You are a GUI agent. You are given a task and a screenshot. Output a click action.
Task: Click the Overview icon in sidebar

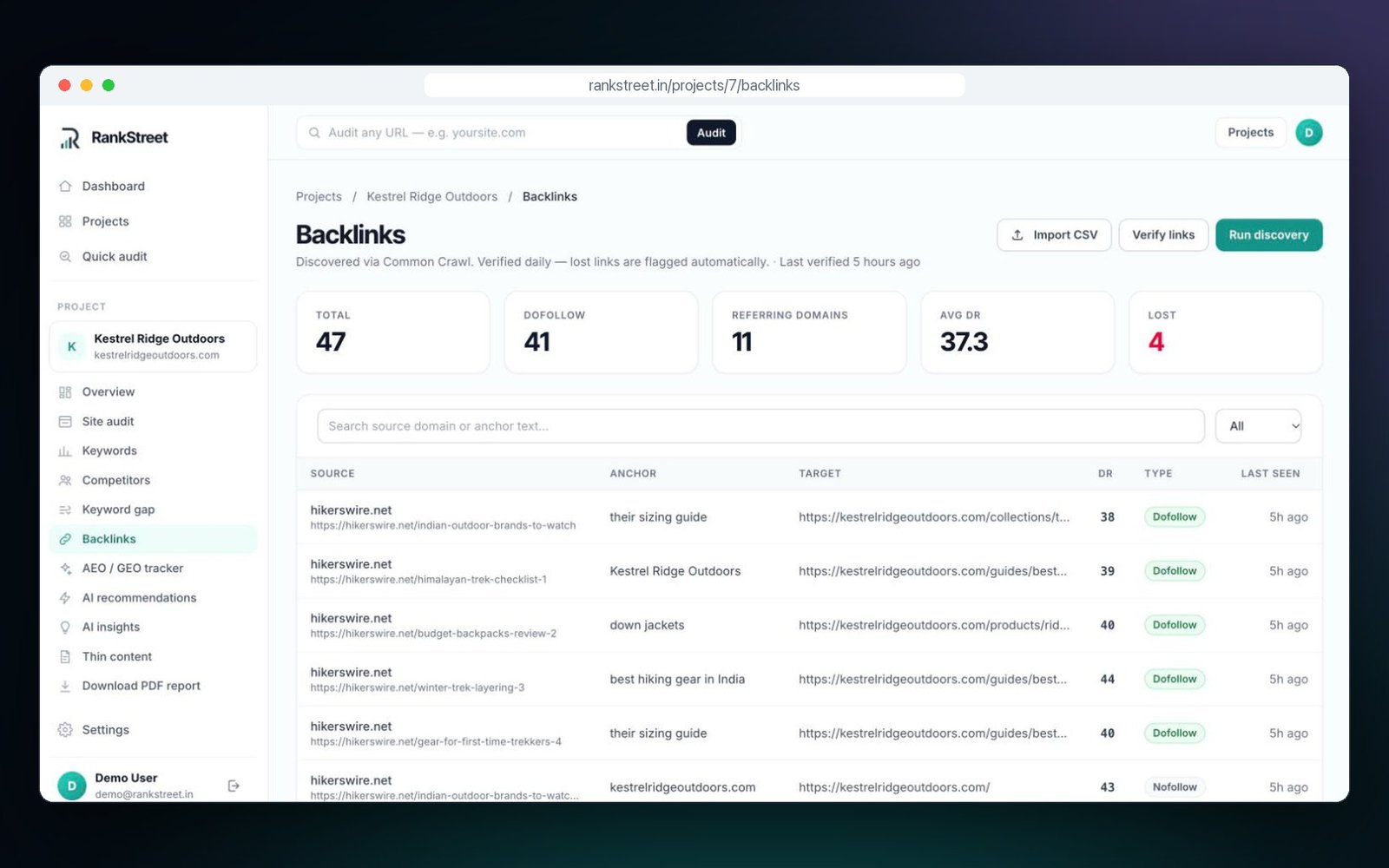(x=65, y=392)
